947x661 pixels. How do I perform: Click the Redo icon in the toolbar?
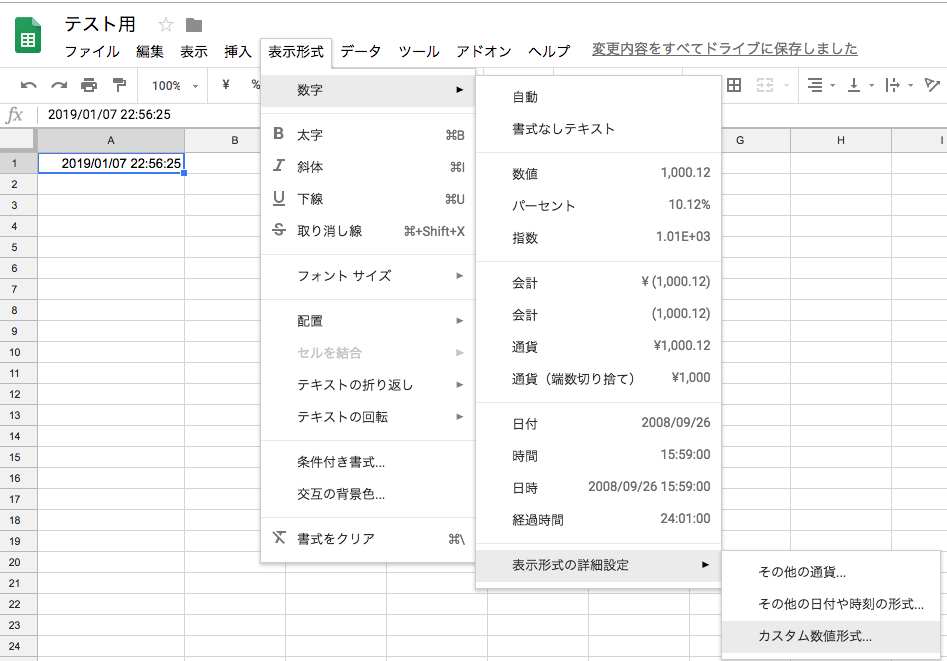coord(57,86)
